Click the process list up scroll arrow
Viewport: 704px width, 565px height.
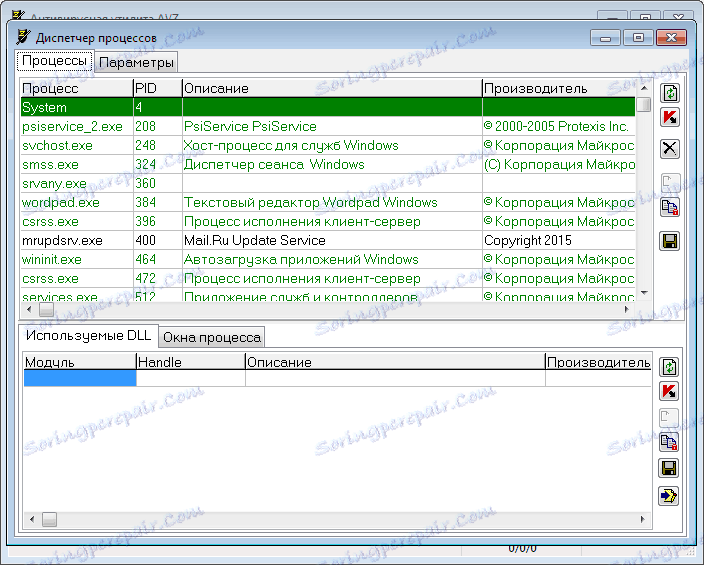(644, 88)
